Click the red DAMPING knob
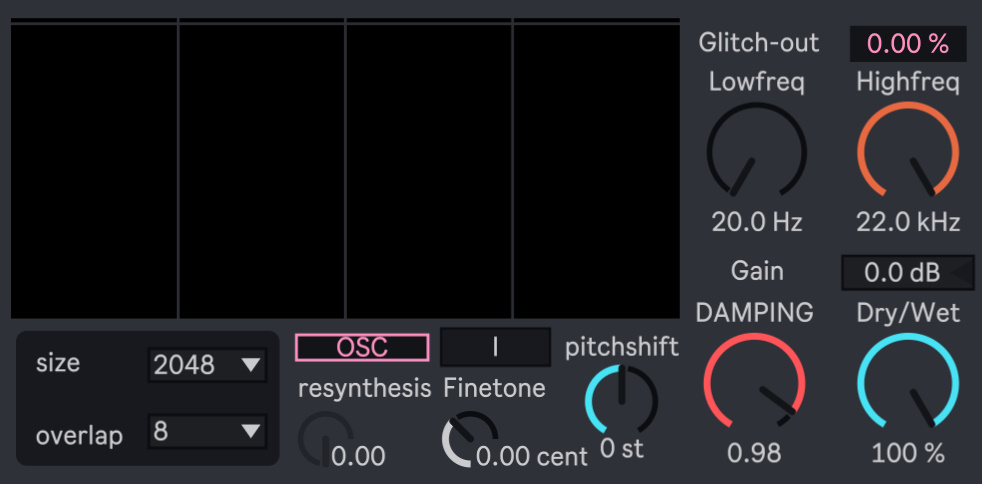This screenshot has width=982, height=484. [x=754, y=384]
